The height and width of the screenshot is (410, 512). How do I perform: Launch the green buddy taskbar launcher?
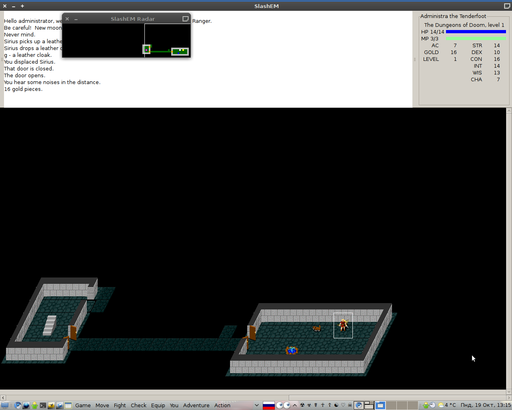pyautogui.click(x=34, y=405)
